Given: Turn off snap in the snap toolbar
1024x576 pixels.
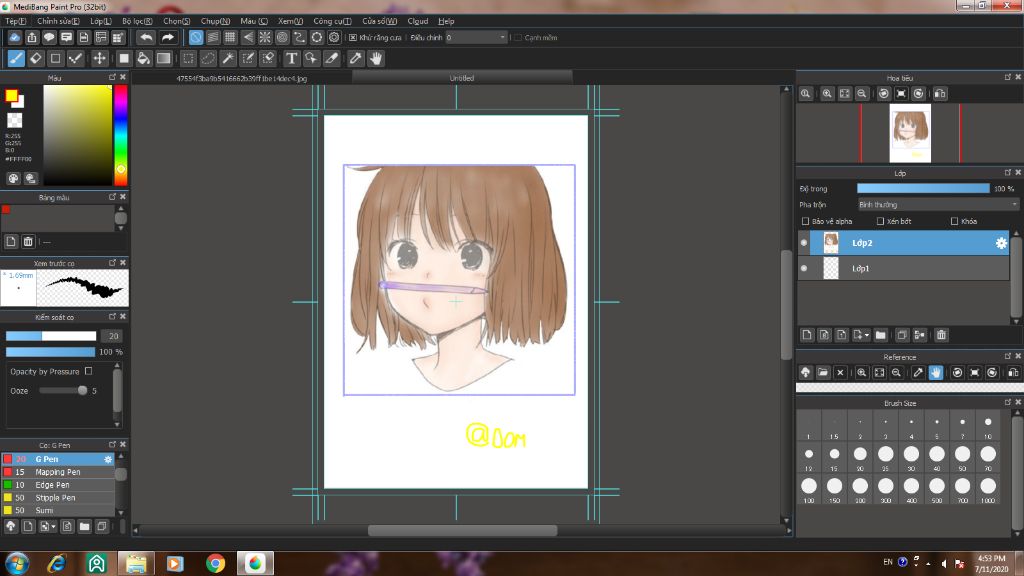Looking at the screenshot, I should 196,37.
